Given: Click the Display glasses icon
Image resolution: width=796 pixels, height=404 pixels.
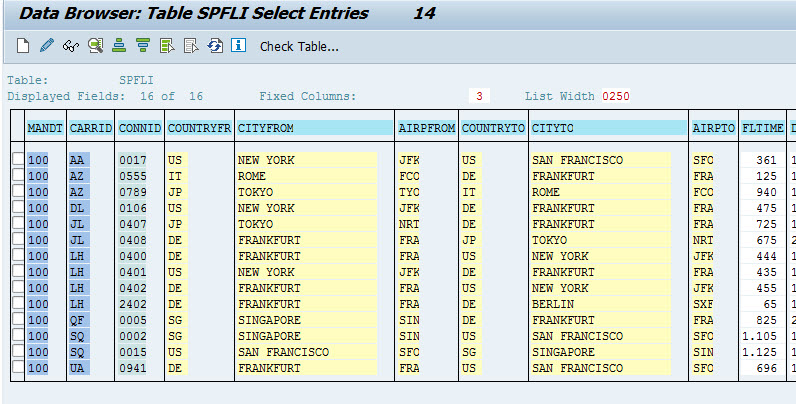Looking at the screenshot, I should pos(70,46).
